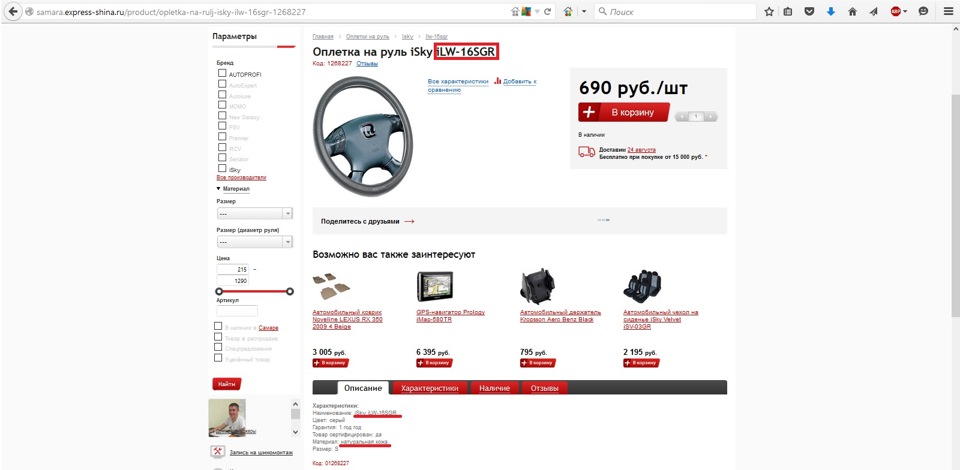The width and height of the screenshot is (960, 470).
Task: Check the AUTOPROFI brand checkbox
Action: (x=222, y=73)
